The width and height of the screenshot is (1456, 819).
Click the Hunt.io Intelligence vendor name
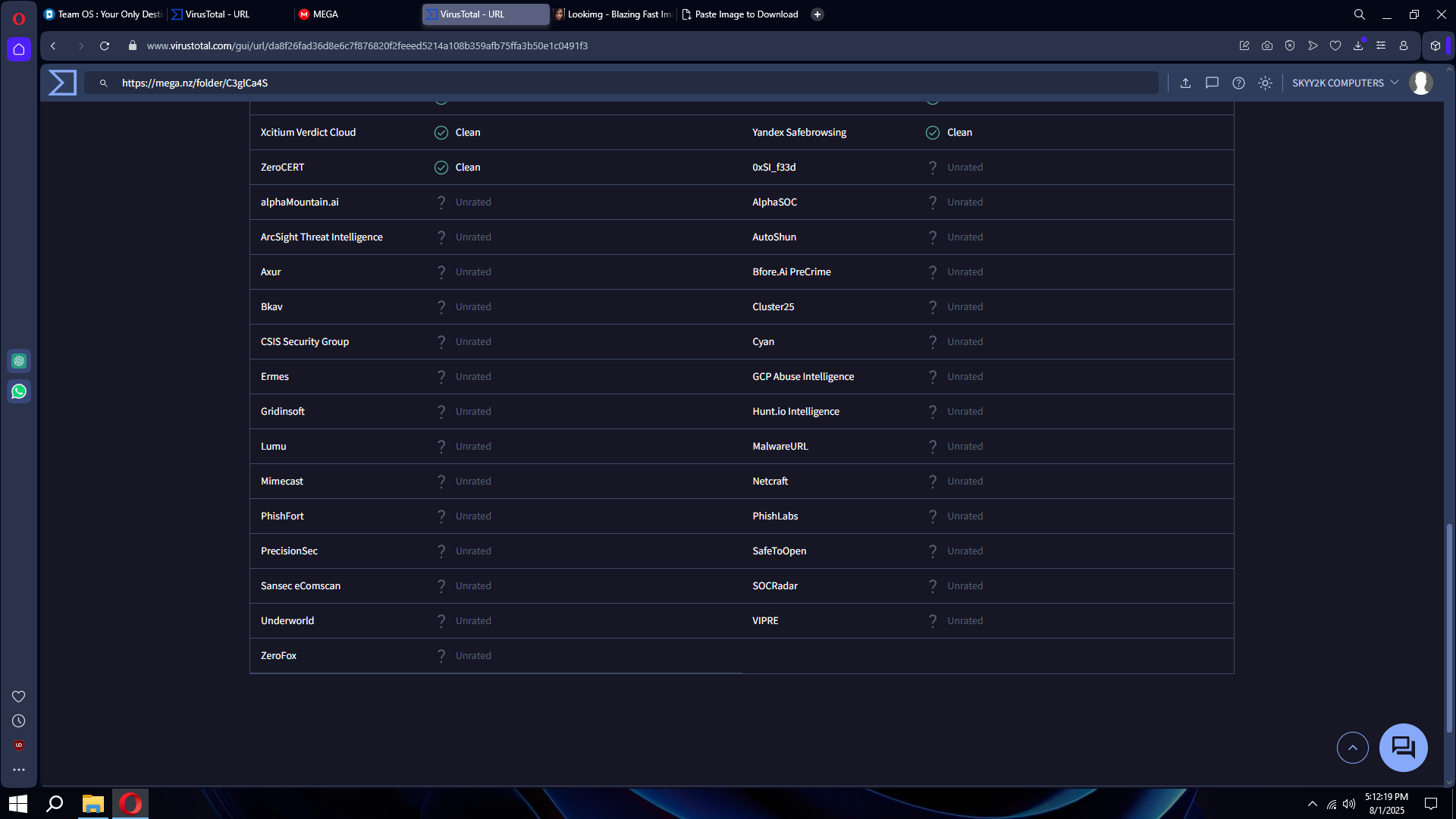[x=795, y=411]
